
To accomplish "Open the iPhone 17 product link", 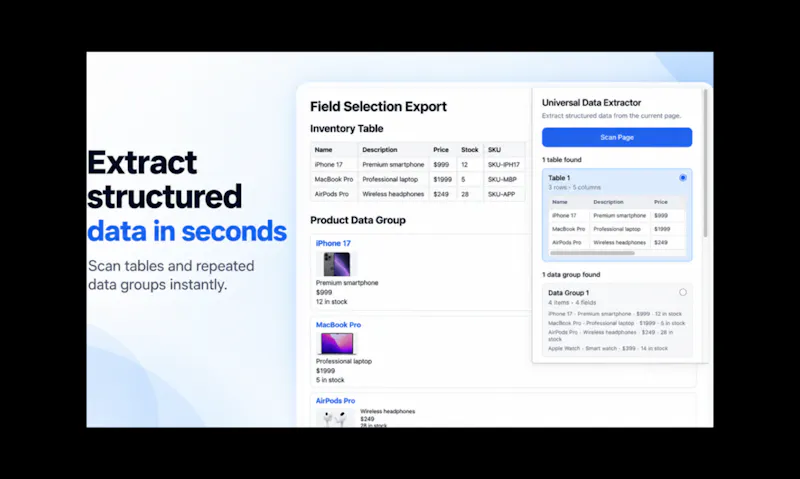I will point(333,243).
